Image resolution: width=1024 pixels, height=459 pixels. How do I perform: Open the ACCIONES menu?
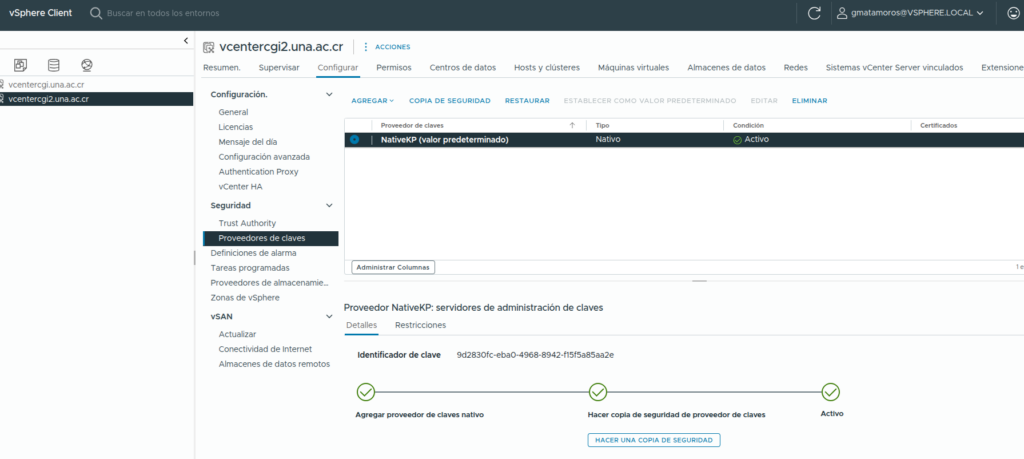386,47
